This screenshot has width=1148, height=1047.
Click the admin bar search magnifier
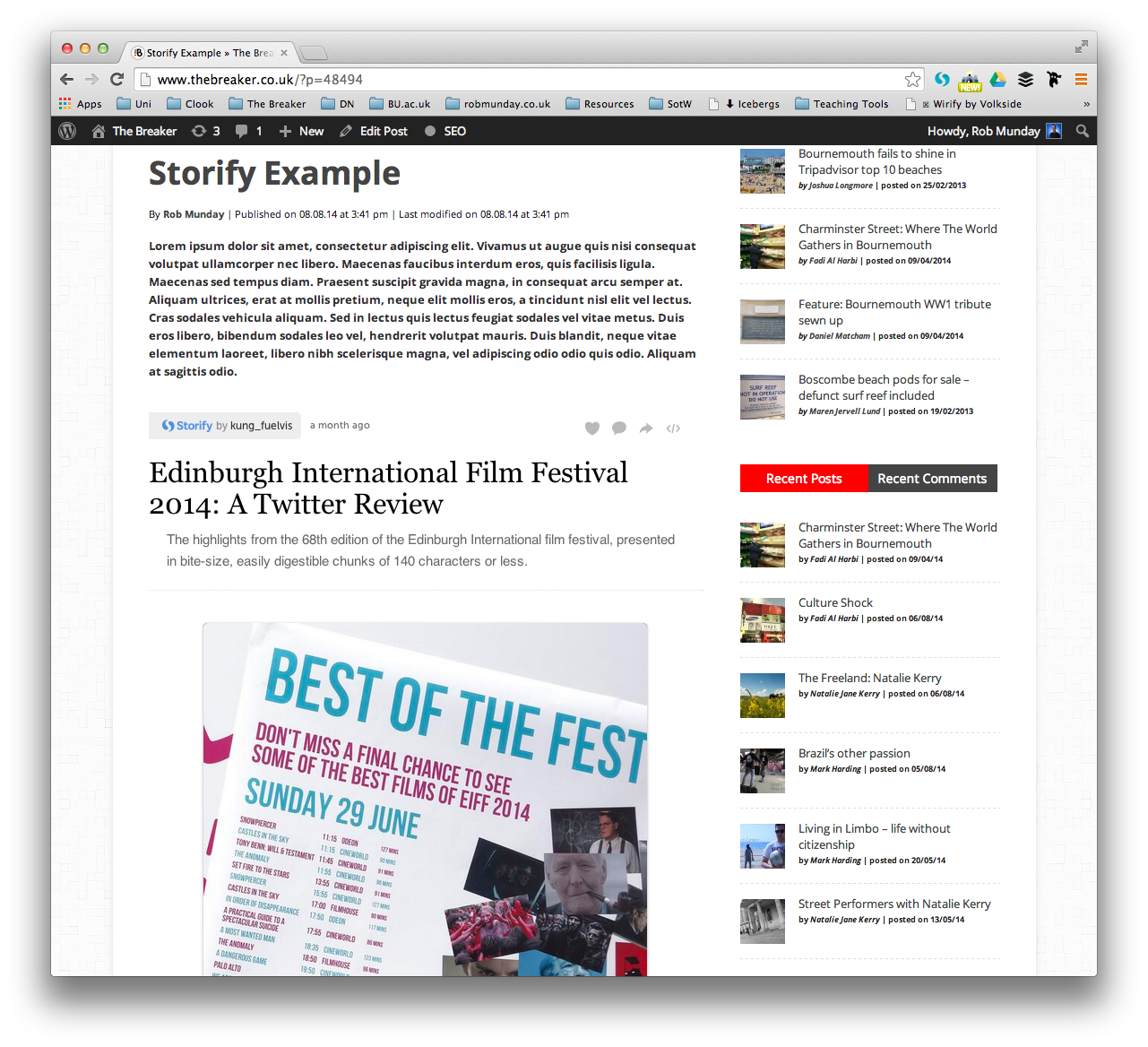pyautogui.click(x=1083, y=131)
